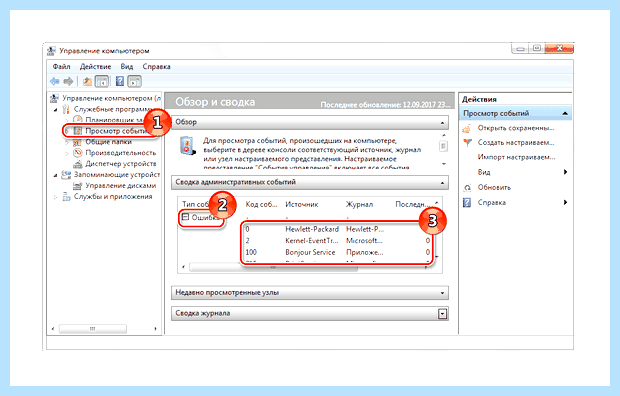
Task: Click event code 100 cell
Action: (251, 252)
